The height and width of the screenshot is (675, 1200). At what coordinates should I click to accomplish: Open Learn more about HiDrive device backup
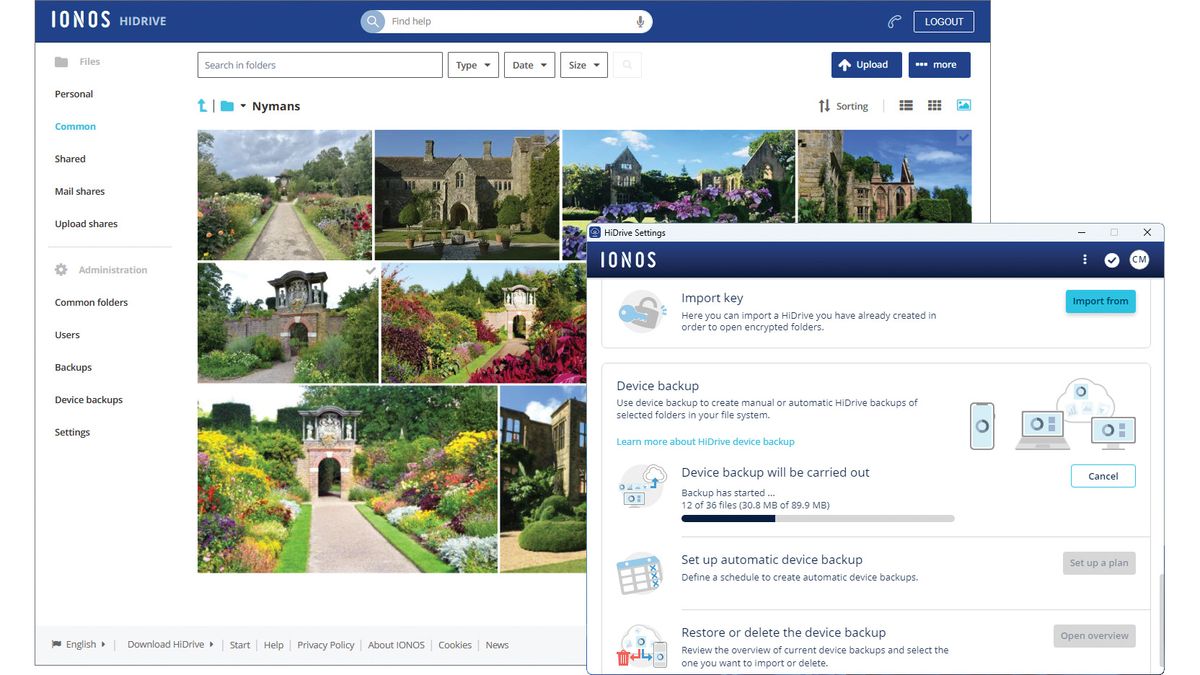pos(705,442)
